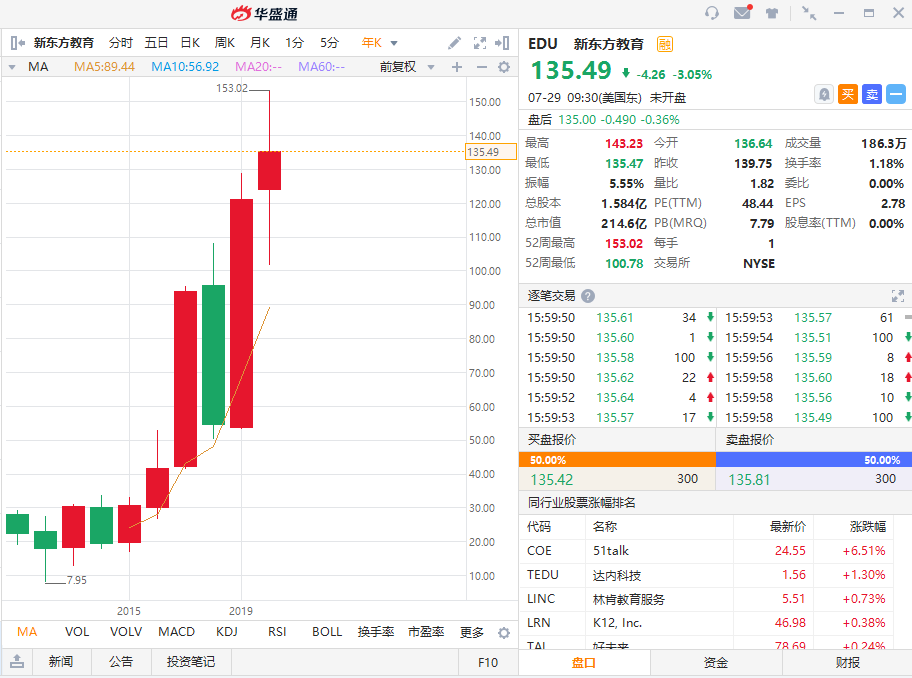This screenshot has height=678, width=912.
Task: Switch to 5分 chart
Action: tap(329, 42)
